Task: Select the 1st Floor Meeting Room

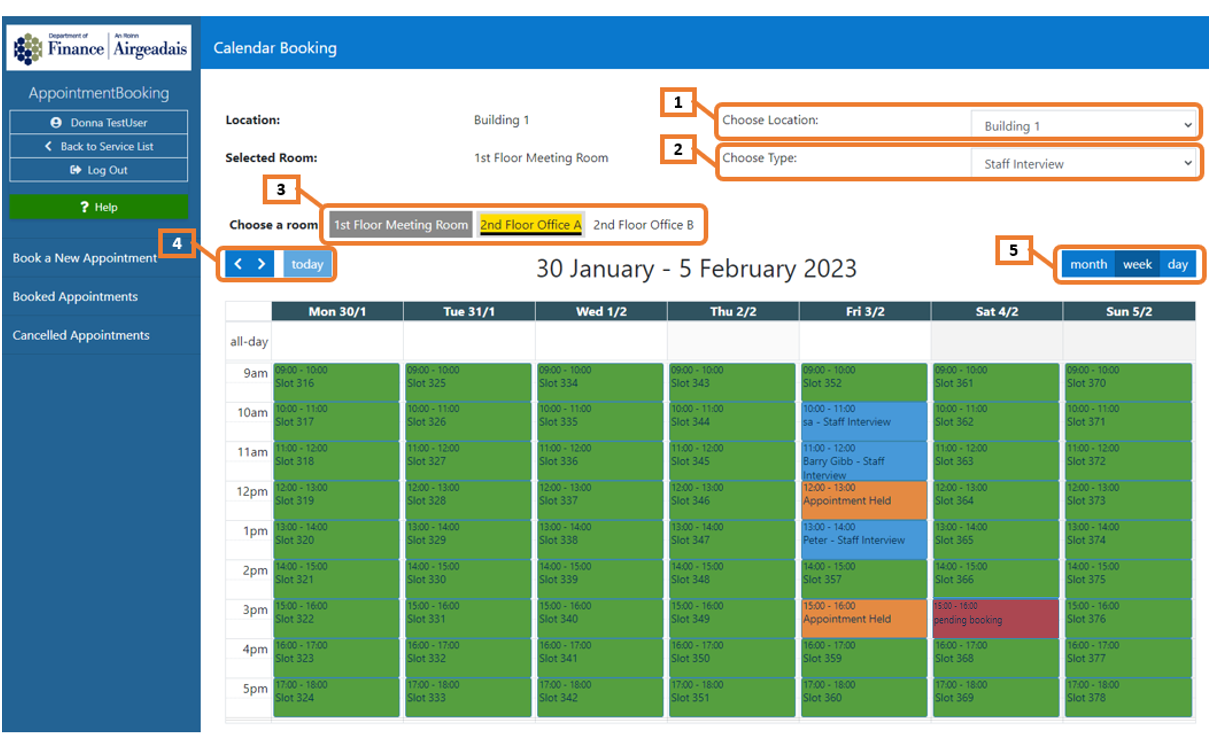Action: pyautogui.click(x=400, y=225)
